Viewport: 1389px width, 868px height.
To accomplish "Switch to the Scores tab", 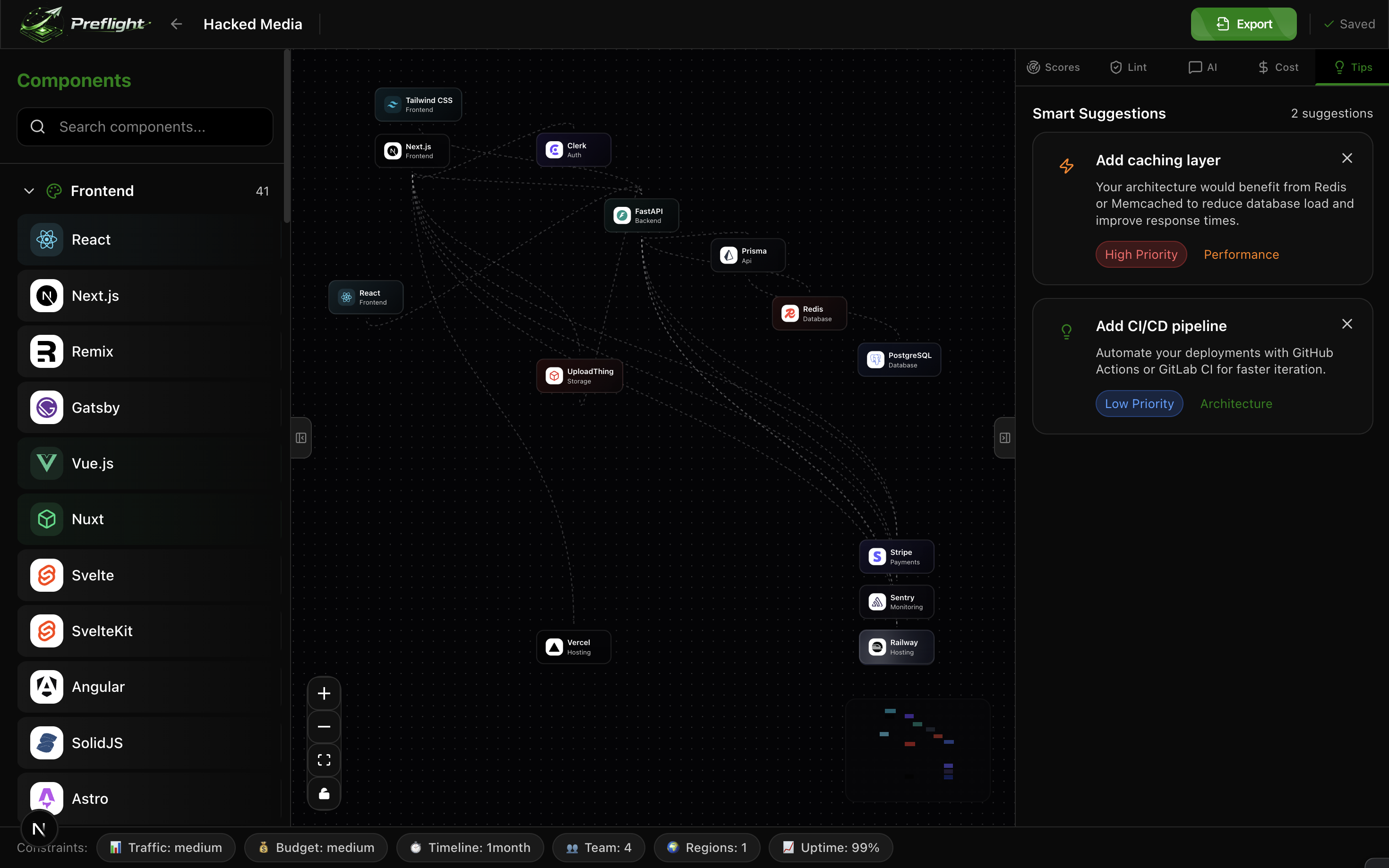I will click(x=1053, y=67).
